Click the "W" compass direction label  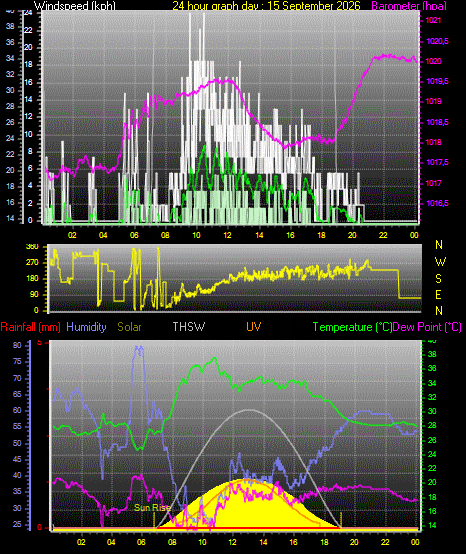(x=440, y=262)
